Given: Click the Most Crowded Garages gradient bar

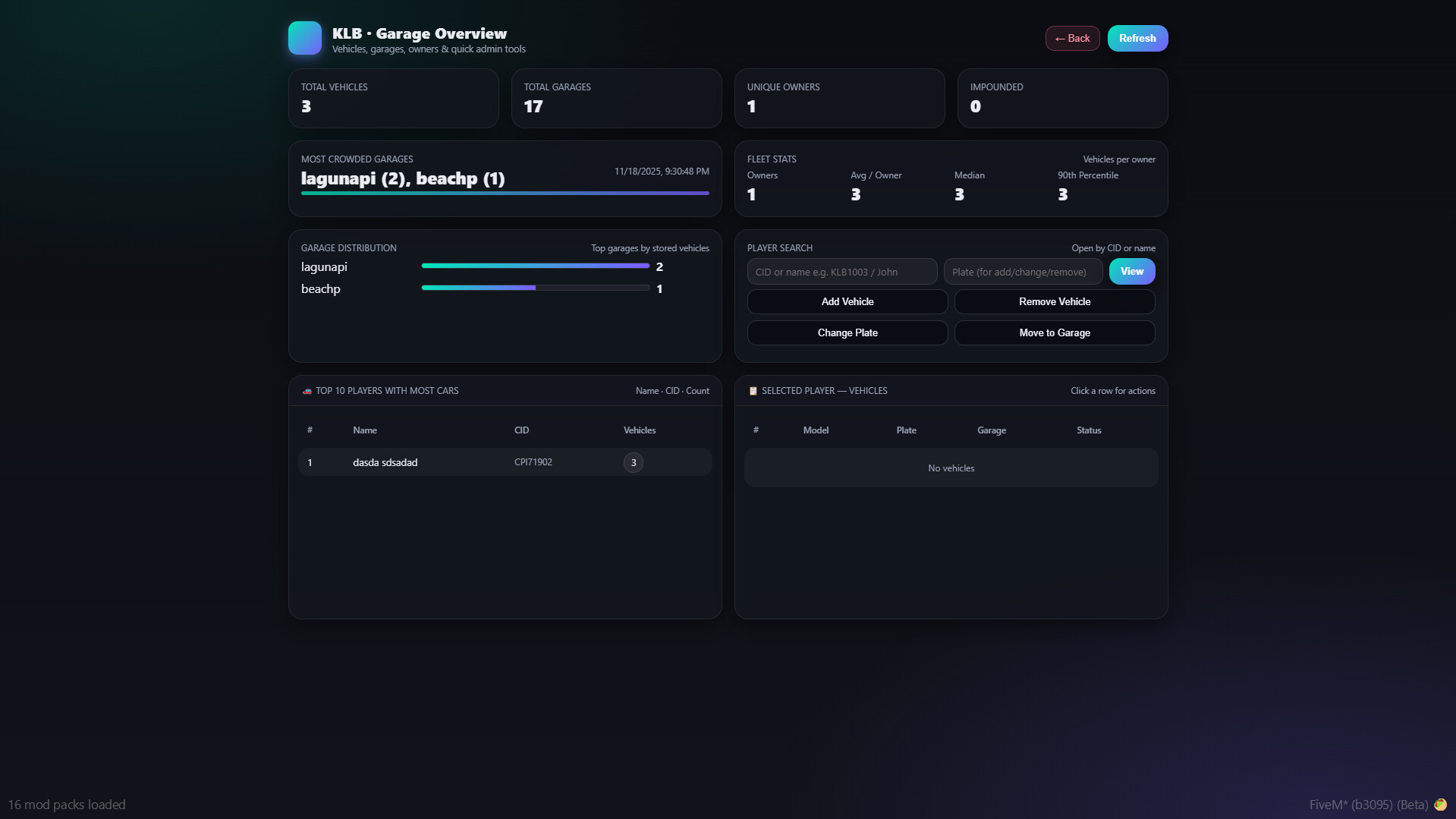Looking at the screenshot, I should click(x=505, y=194).
